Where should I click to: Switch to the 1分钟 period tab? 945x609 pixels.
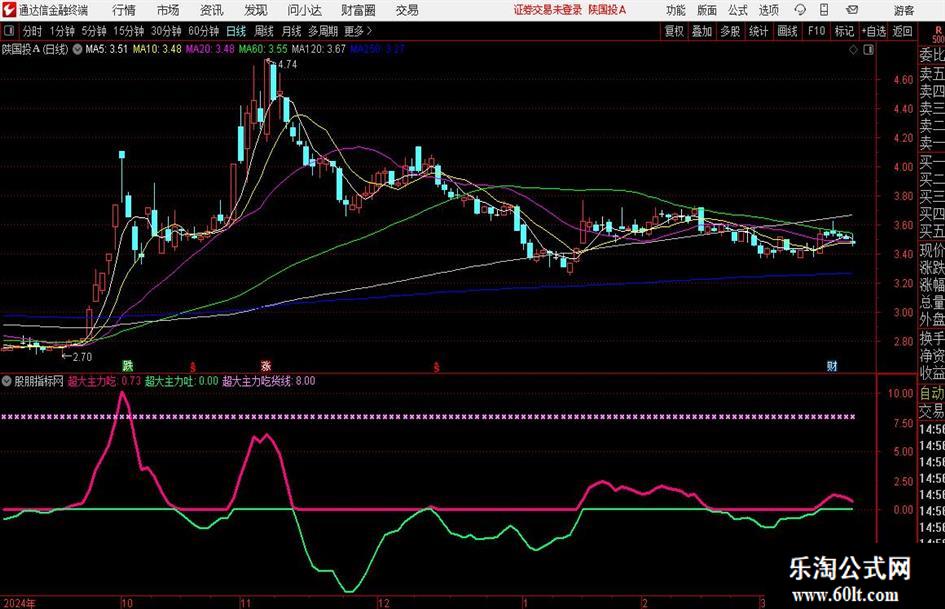point(61,31)
